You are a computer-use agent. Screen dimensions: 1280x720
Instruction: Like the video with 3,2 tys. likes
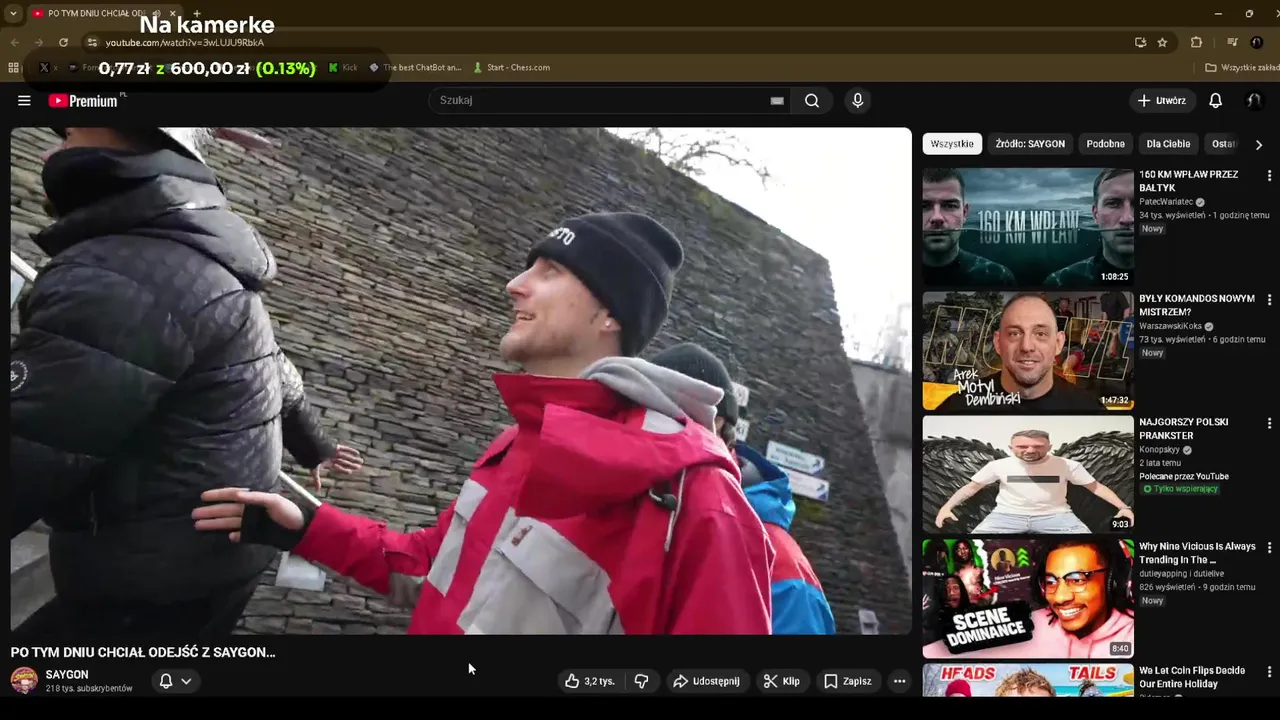tap(590, 681)
